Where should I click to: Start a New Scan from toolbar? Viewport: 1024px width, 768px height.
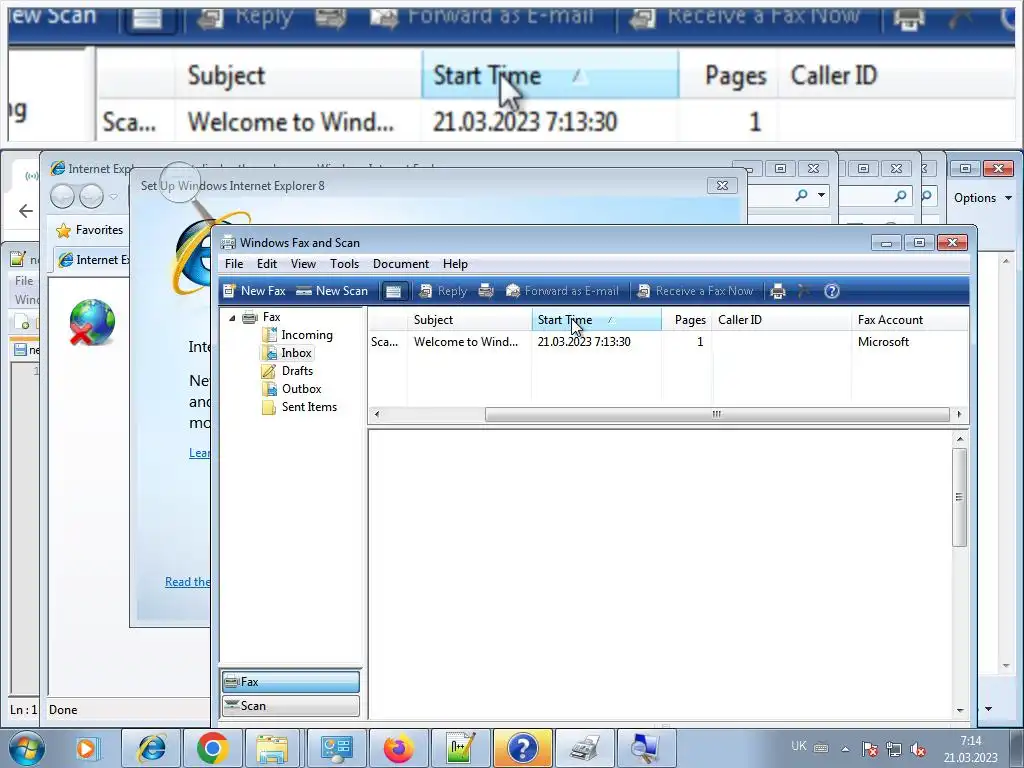[332, 291]
